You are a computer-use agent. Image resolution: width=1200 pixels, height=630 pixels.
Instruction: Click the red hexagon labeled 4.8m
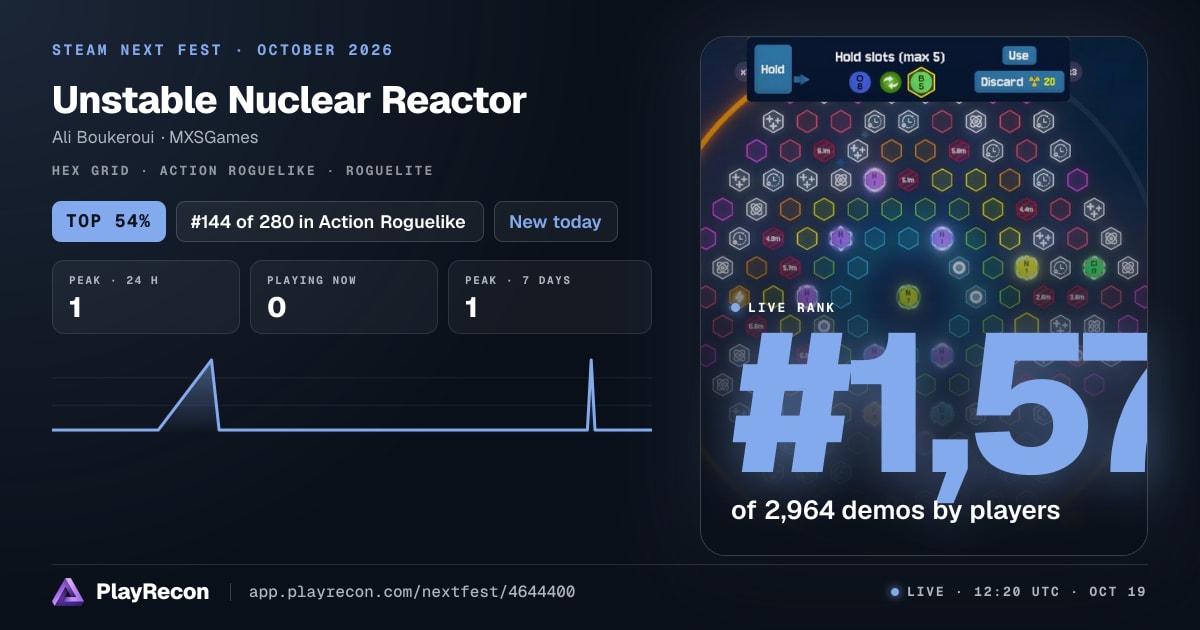tap(772, 239)
